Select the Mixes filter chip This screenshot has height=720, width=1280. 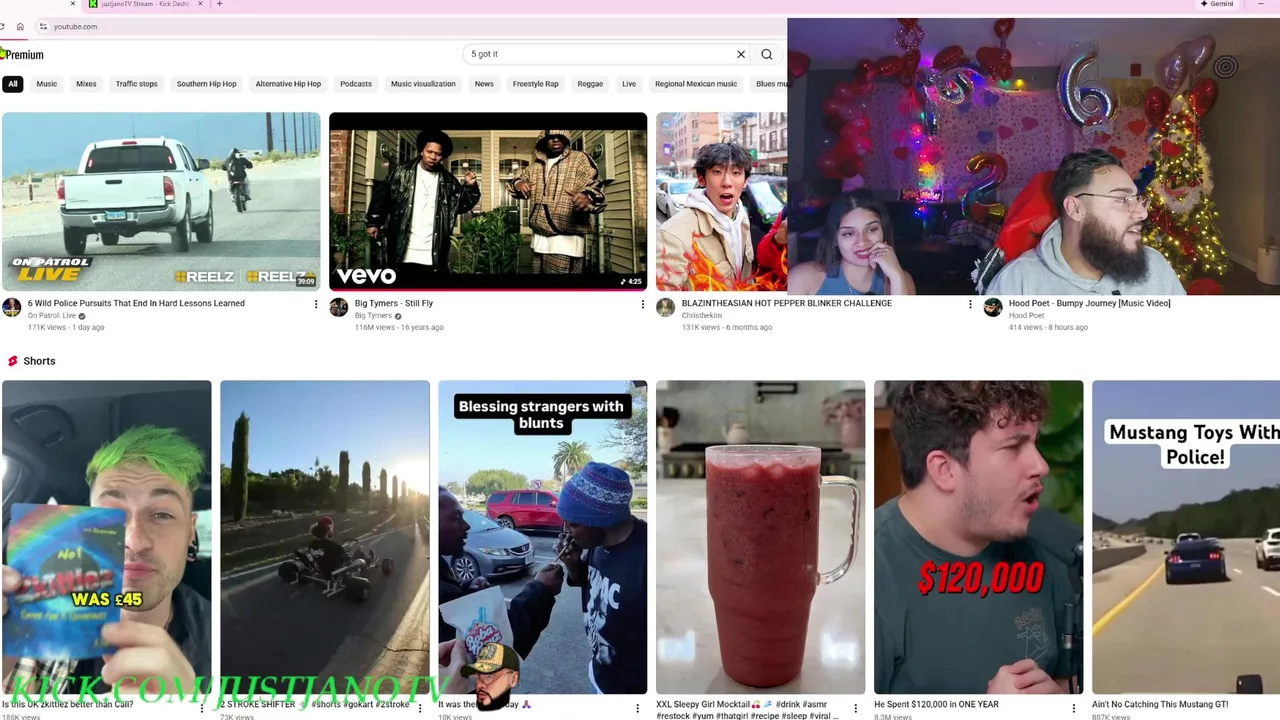tap(86, 84)
